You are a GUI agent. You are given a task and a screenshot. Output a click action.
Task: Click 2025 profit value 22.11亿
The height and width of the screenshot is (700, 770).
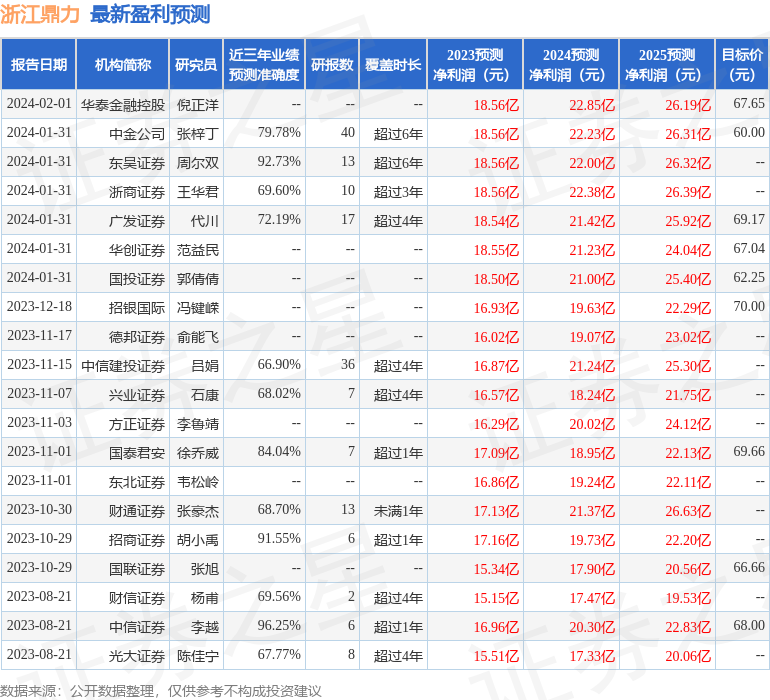click(688, 482)
